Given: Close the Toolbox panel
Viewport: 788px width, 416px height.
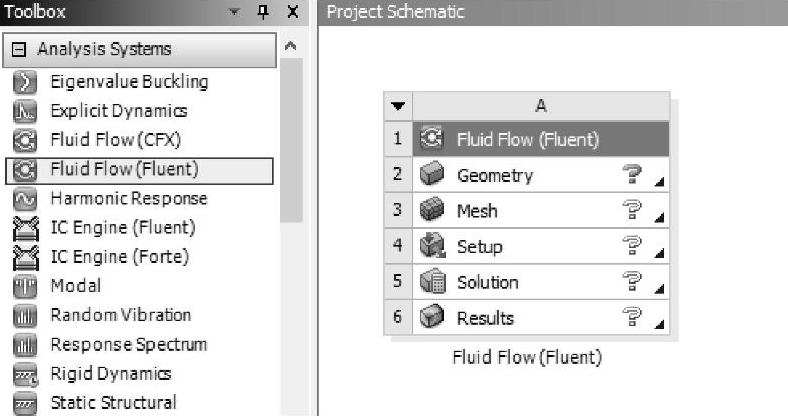Looking at the screenshot, I should (292, 12).
